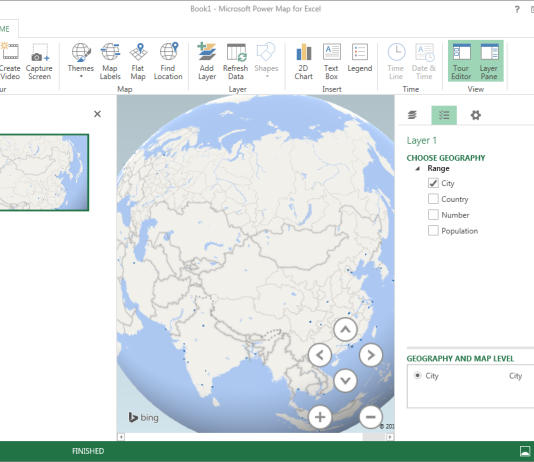Click the FINISHED status text
Viewport: 534px width, 462px height.
[88, 451]
